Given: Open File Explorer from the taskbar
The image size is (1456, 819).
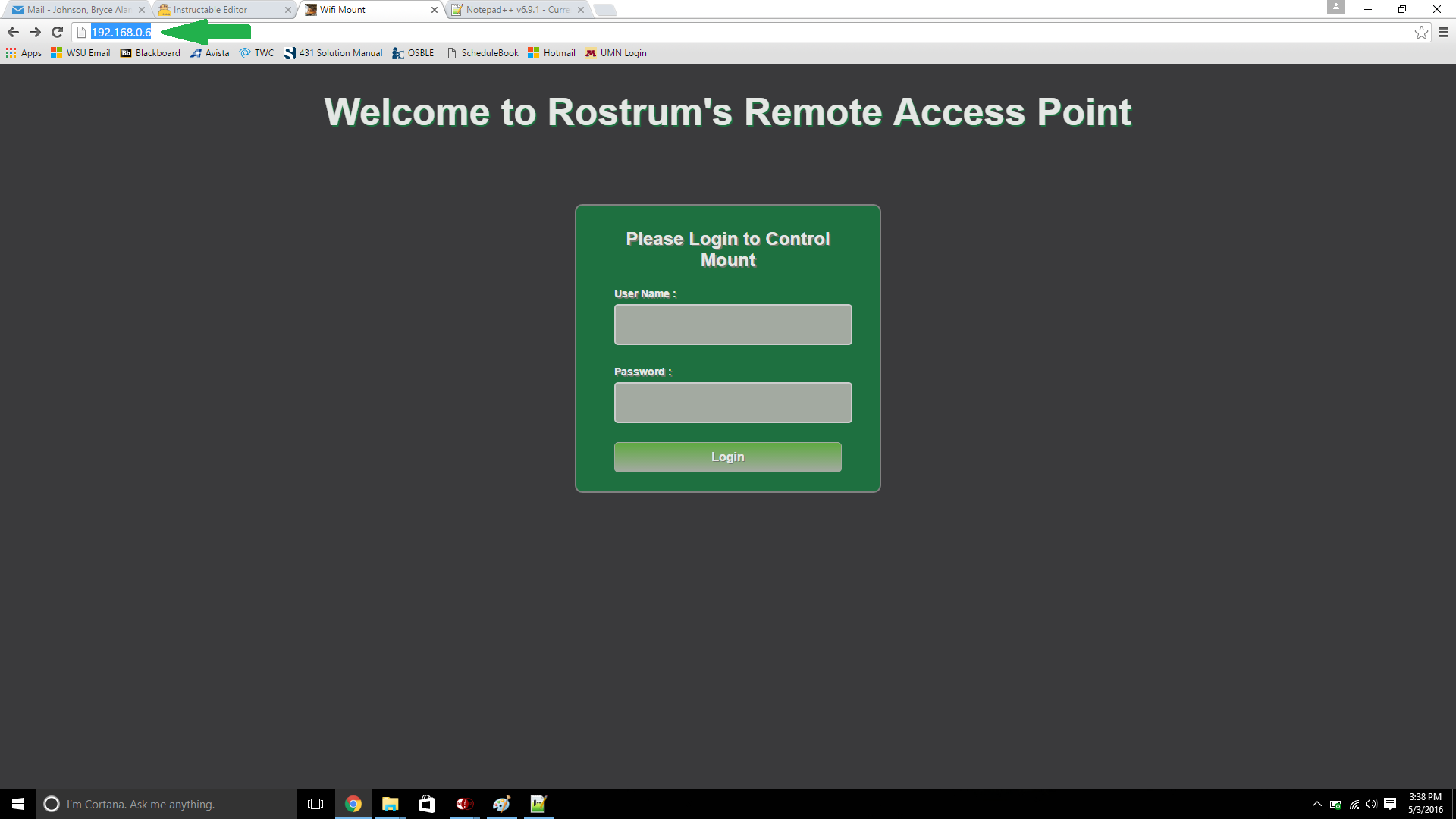Looking at the screenshot, I should (391, 804).
